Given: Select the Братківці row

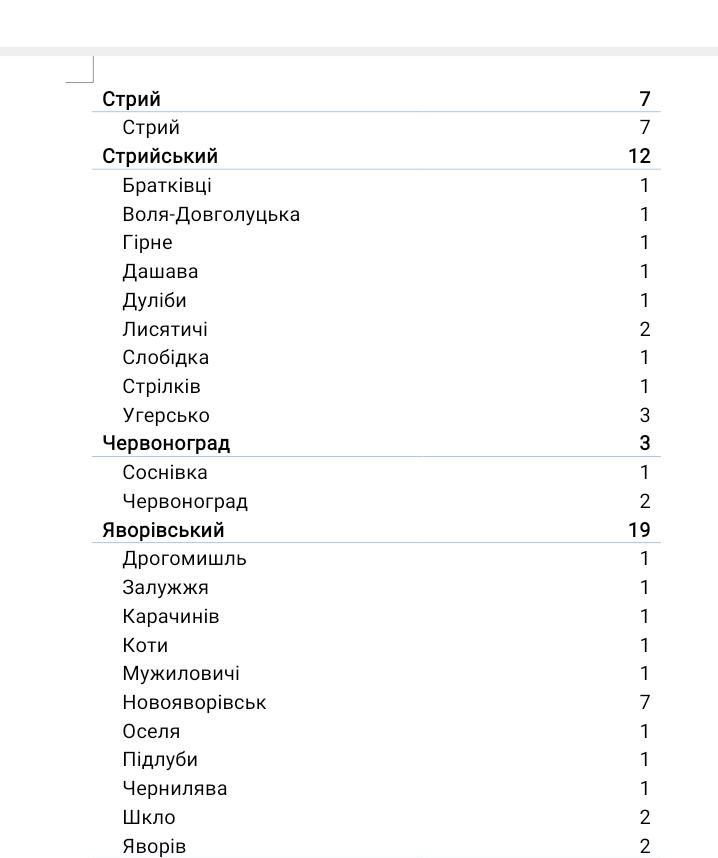Looking at the screenshot, I should click(377, 185).
